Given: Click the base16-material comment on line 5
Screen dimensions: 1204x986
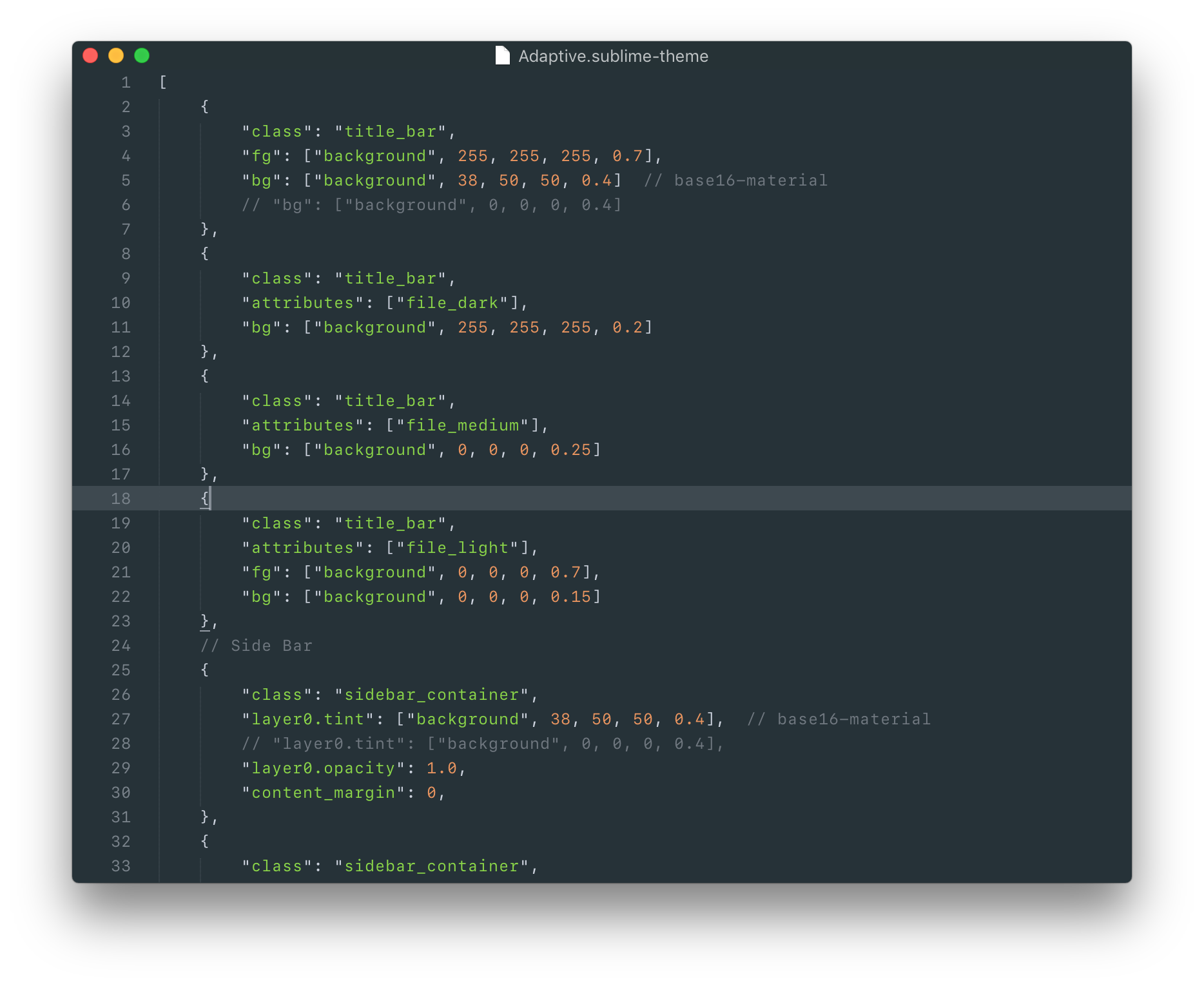Looking at the screenshot, I should click(x=736, y=180).
